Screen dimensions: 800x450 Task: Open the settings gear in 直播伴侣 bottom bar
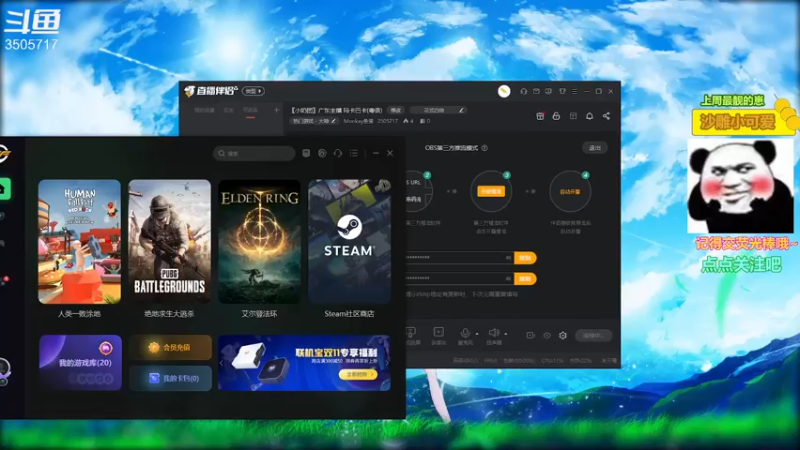[563, 335]
